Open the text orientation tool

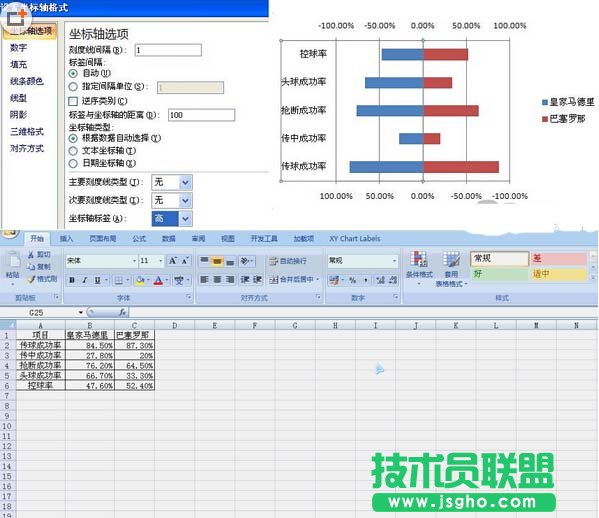tap(247, 261)
